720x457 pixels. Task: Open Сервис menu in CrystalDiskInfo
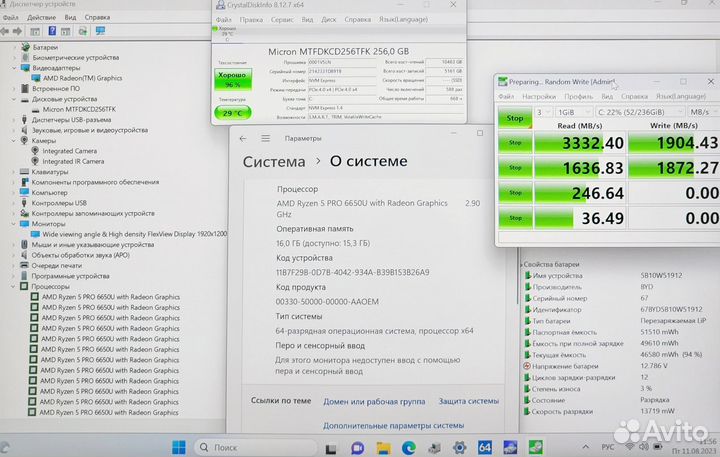coord(282,19)
